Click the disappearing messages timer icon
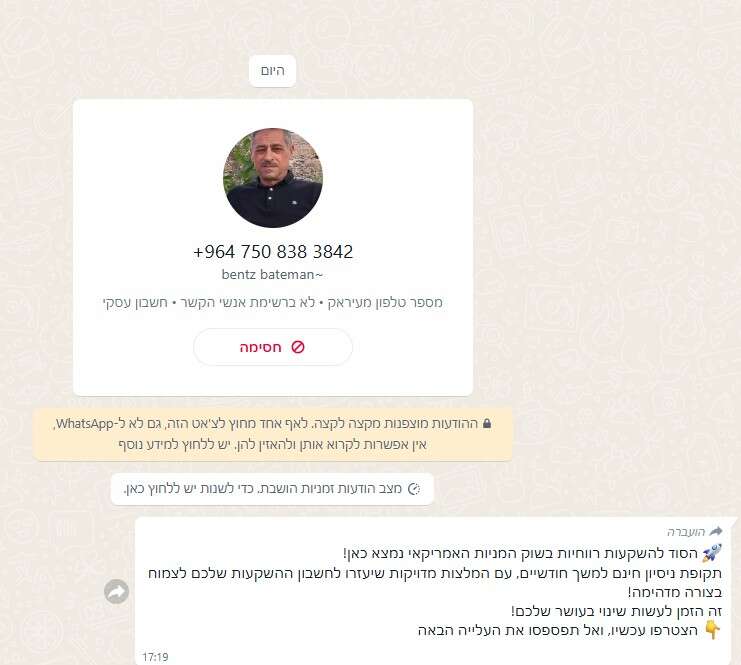 pyautogui.click(x=414, y=489)
